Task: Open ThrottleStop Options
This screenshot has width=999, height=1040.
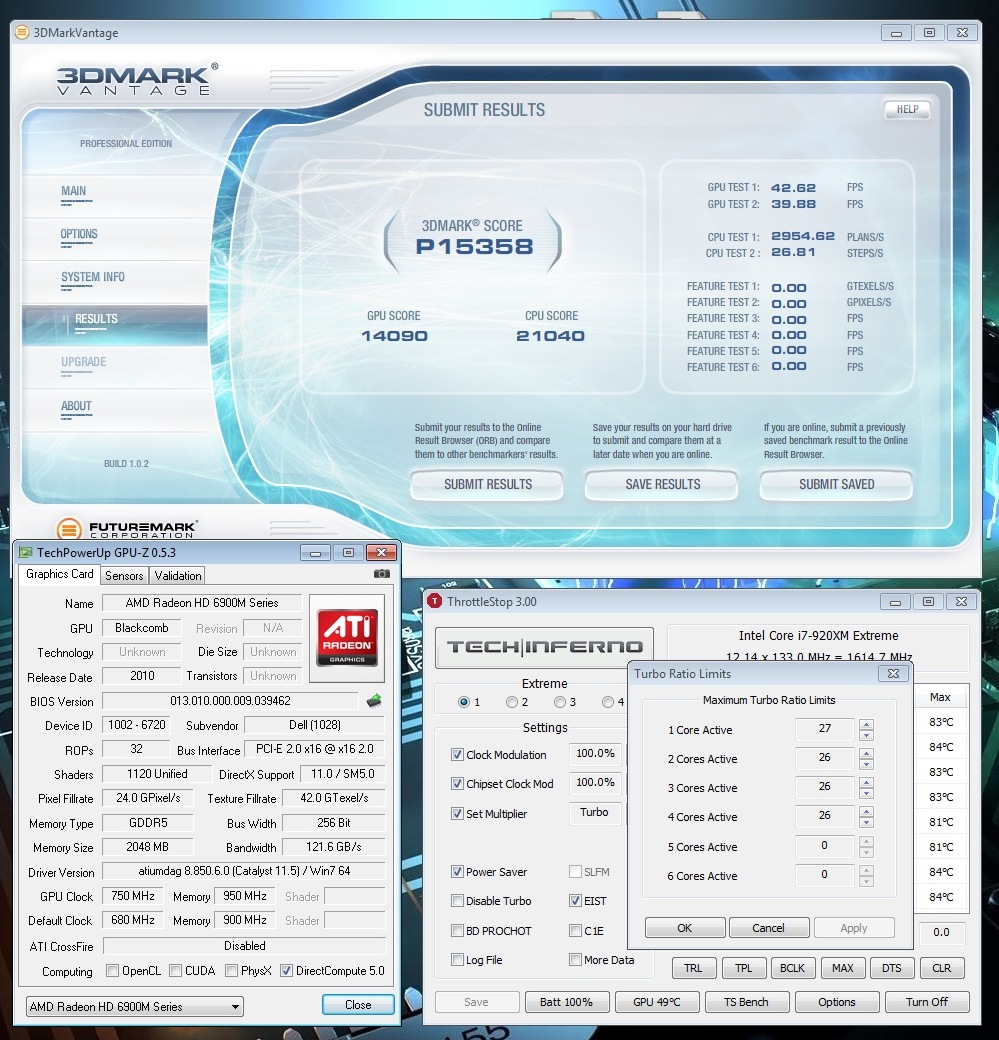Action: pyautogui.click(x=836, y=1002)
